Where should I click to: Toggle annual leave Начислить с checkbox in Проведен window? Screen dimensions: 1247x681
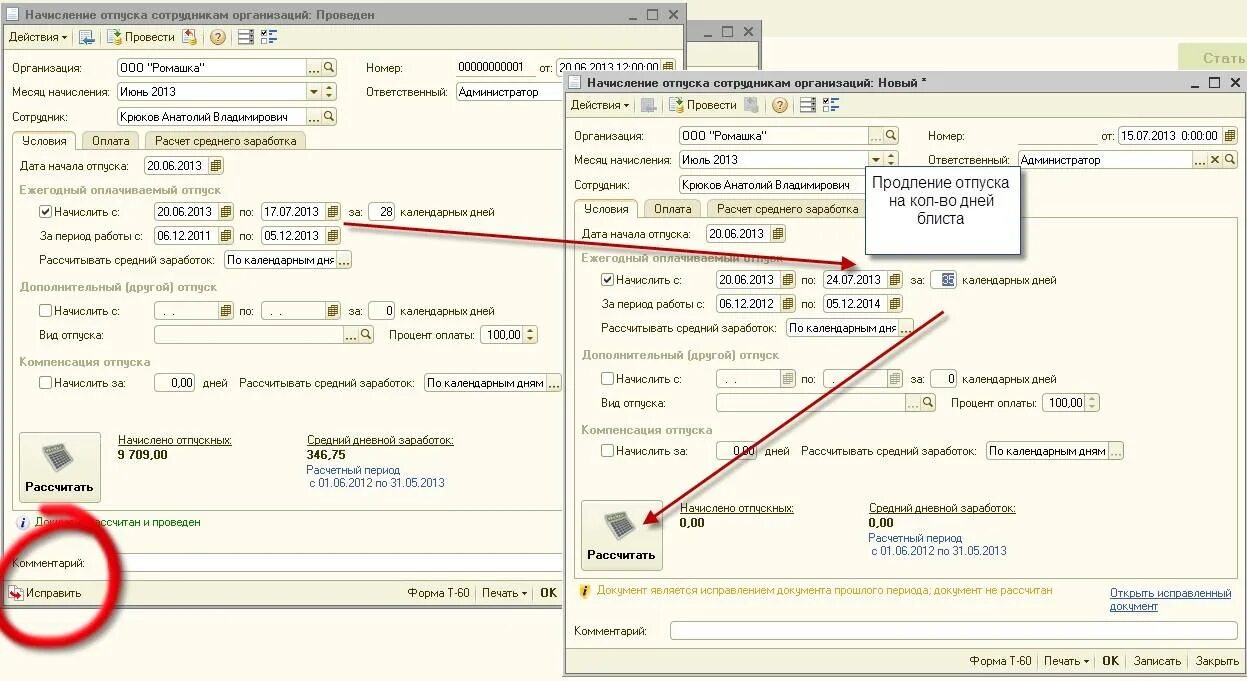click(x=45, y=212)
